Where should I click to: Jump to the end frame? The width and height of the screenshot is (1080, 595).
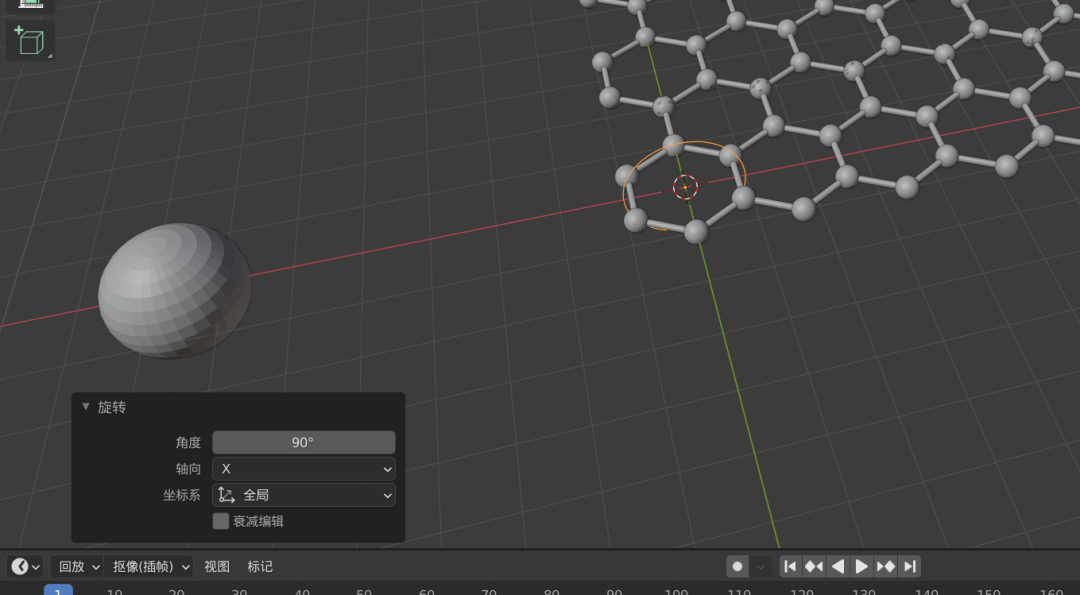[909, 566]
